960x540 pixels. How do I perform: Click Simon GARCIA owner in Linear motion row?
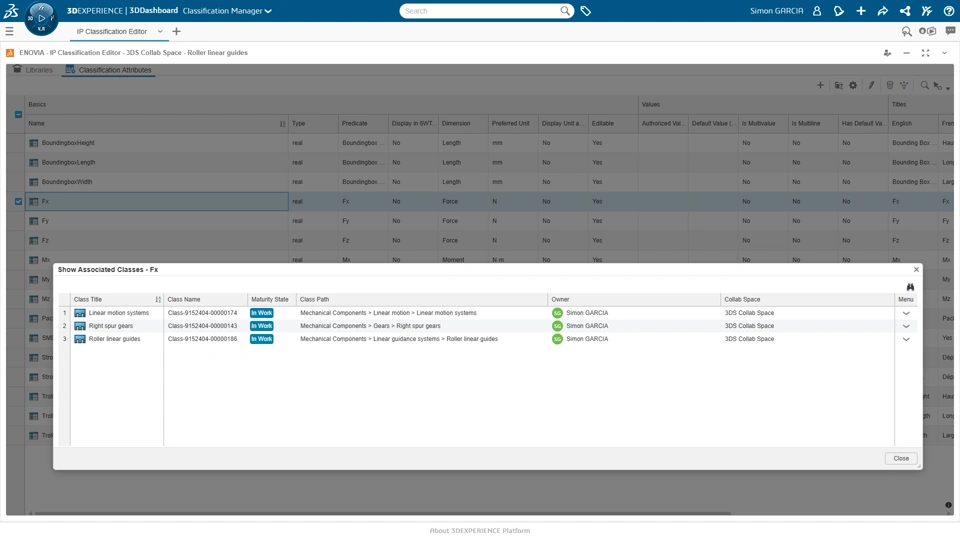(x=587, y=313)
